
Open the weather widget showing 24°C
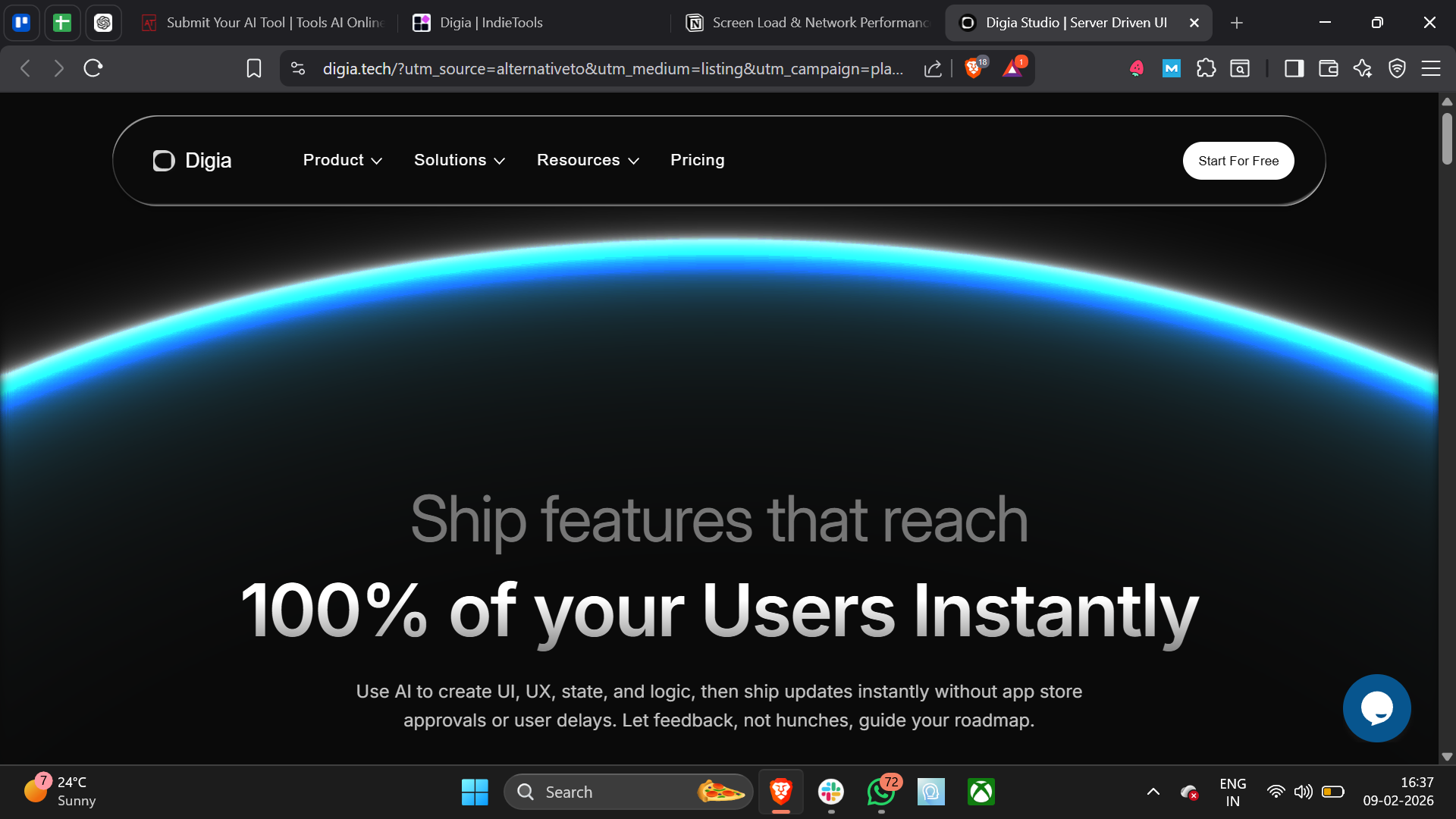[x=61, y=791]
